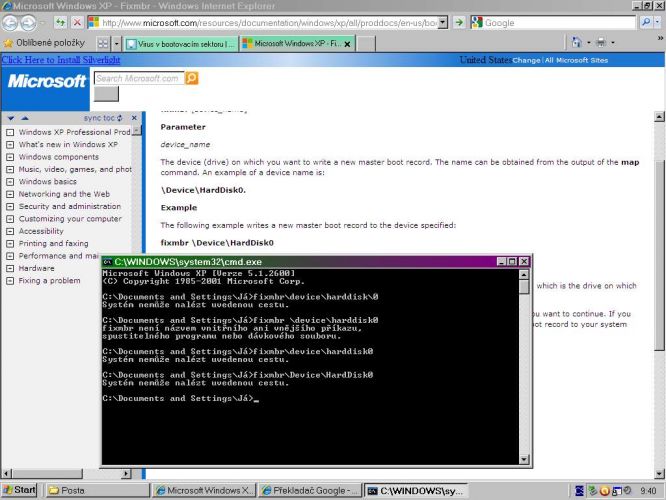666x500 pixels.
Task: Open What's new in Windows XP topic
Action: [68, 144]
